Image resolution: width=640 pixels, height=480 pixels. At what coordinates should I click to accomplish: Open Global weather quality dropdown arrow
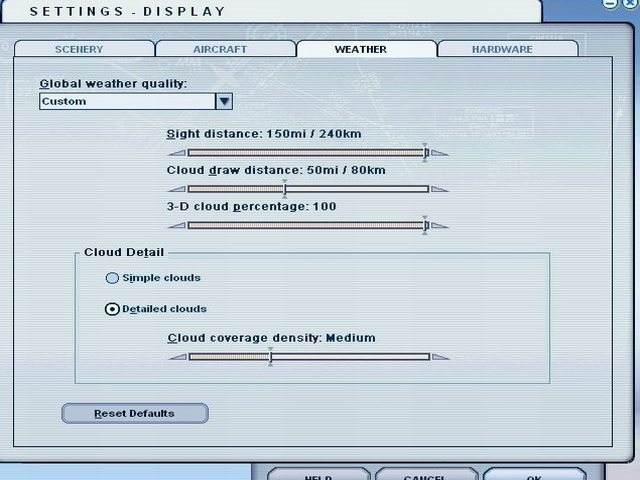click(224, 101)
